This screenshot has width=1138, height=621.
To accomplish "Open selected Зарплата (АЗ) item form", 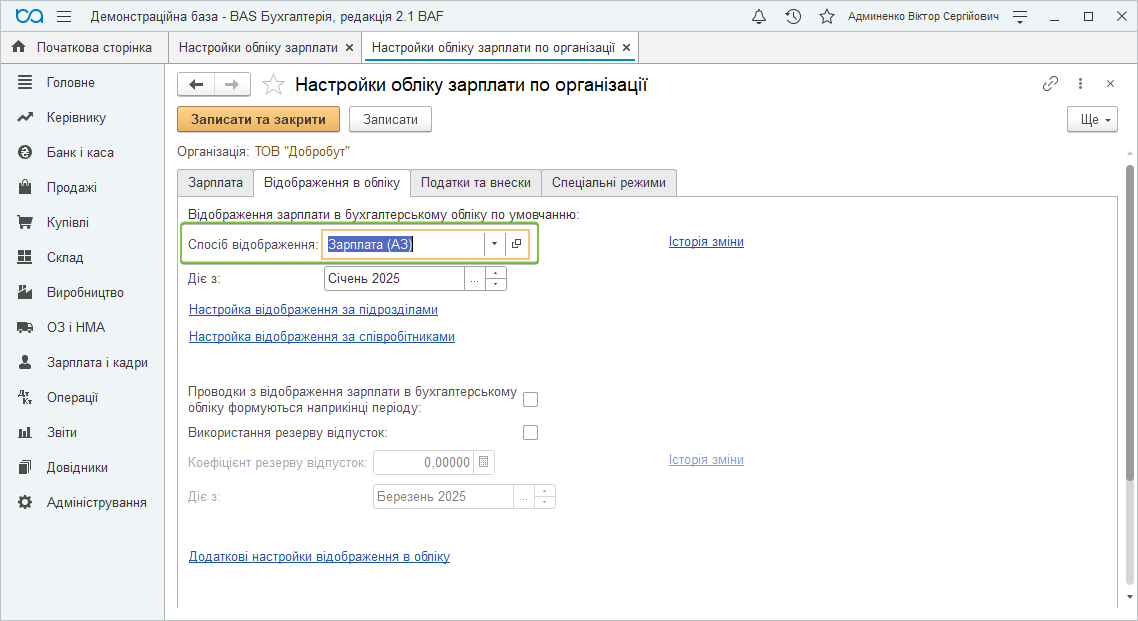I will pyautogui.click(x=516, y=244).
